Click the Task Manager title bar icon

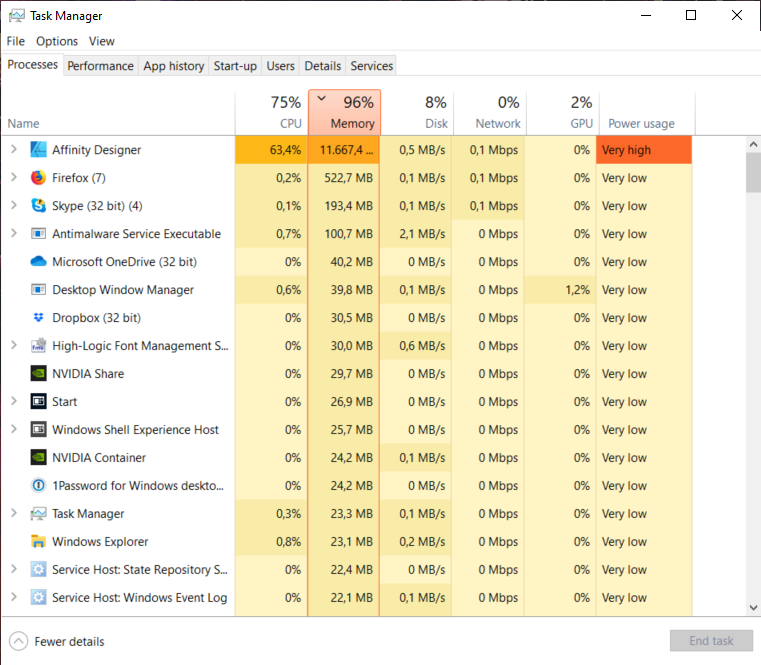click(x=17, y=16)
